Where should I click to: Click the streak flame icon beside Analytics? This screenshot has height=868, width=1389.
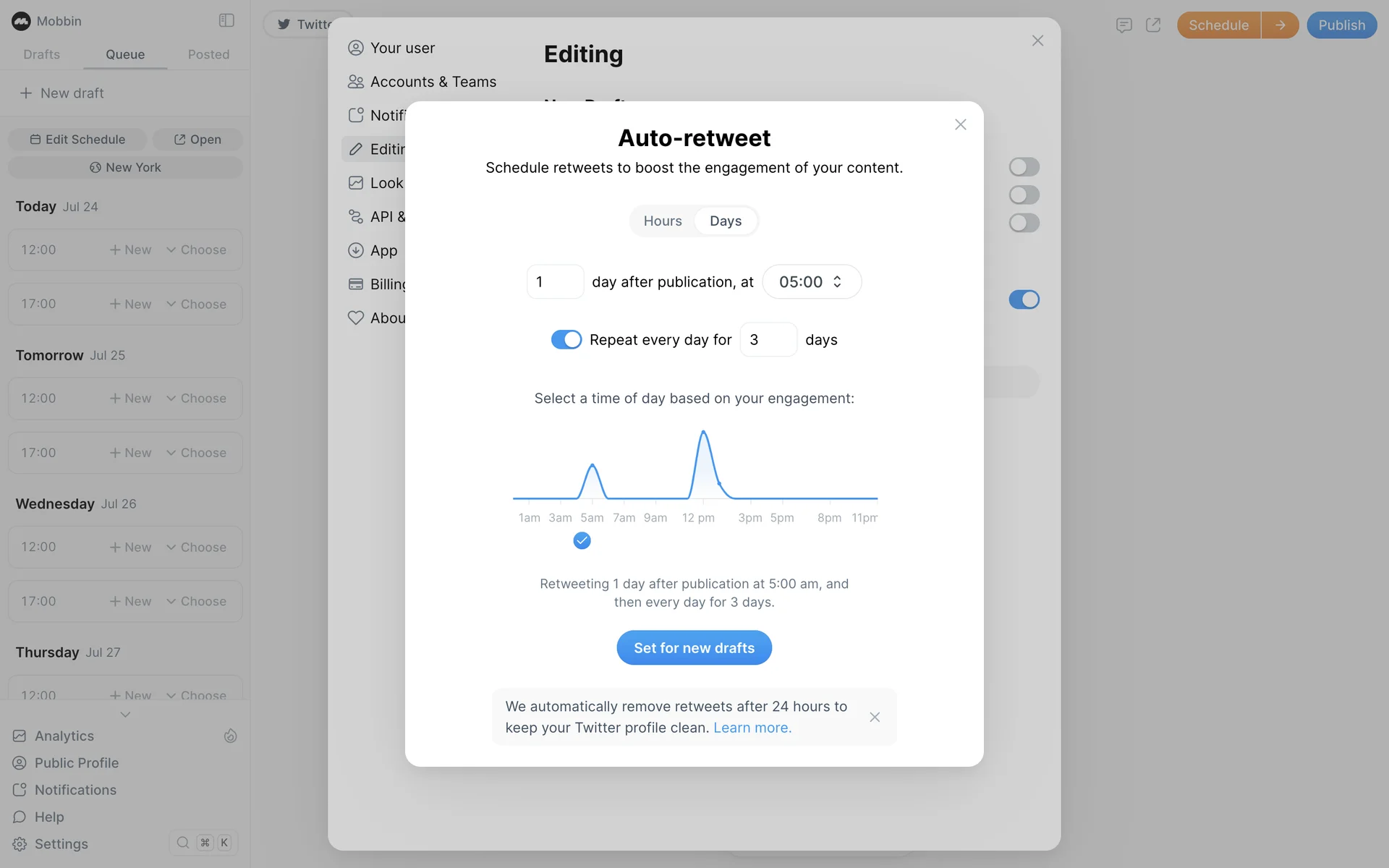230,736
